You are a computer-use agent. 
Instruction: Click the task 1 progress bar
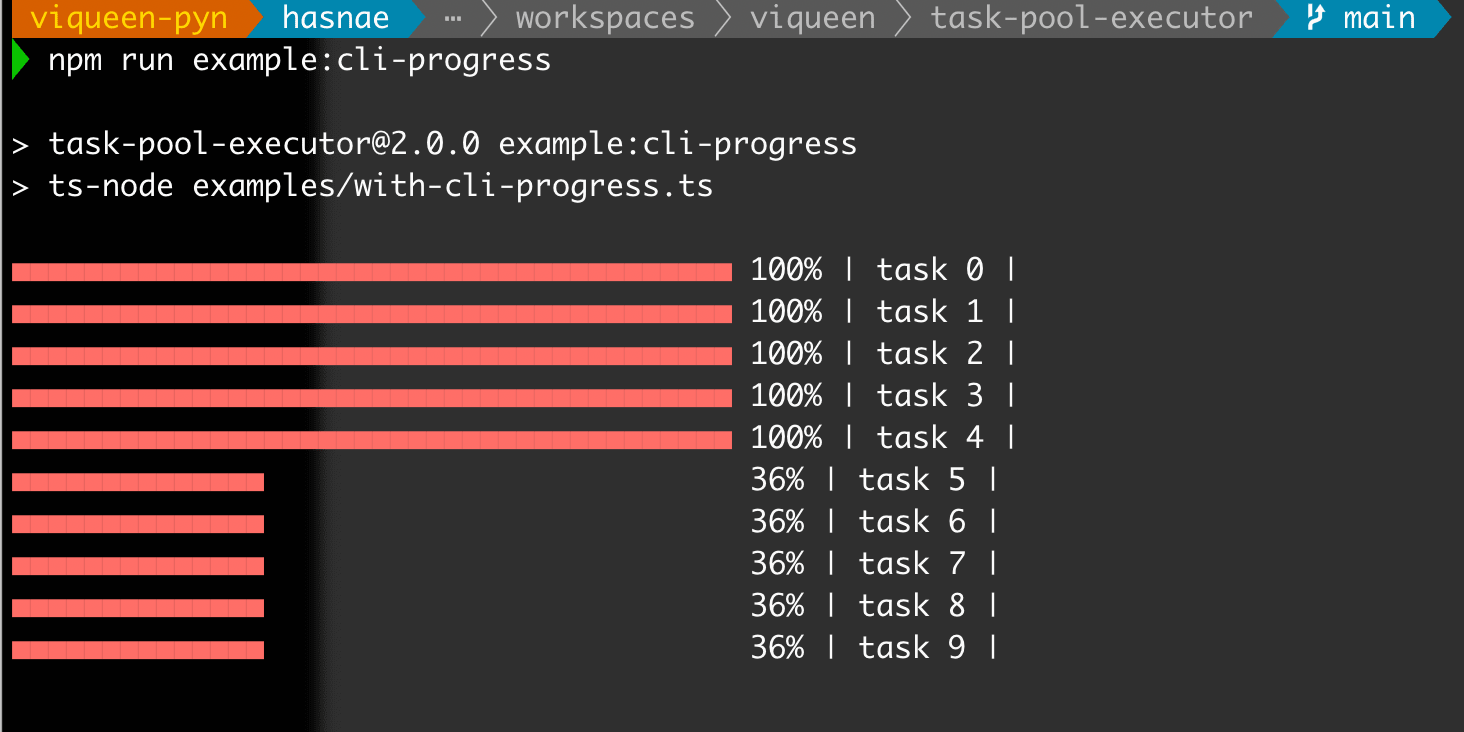click(x=372, y=314)
